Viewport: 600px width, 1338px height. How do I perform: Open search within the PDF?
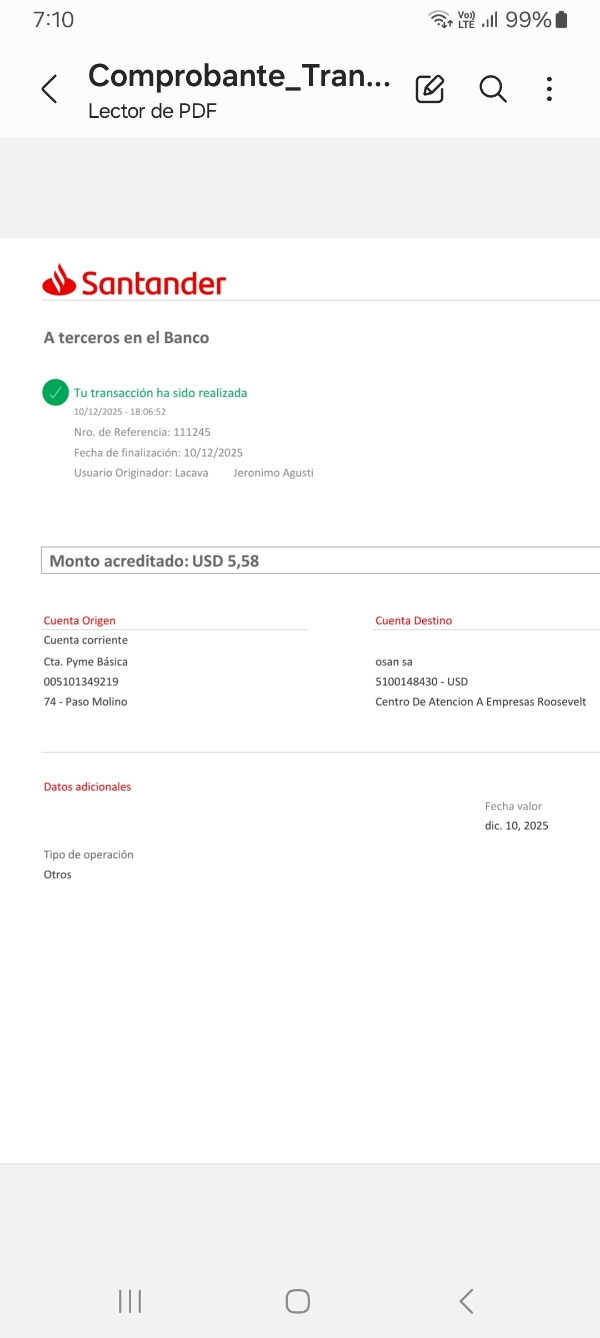click(x=492, y=89)
